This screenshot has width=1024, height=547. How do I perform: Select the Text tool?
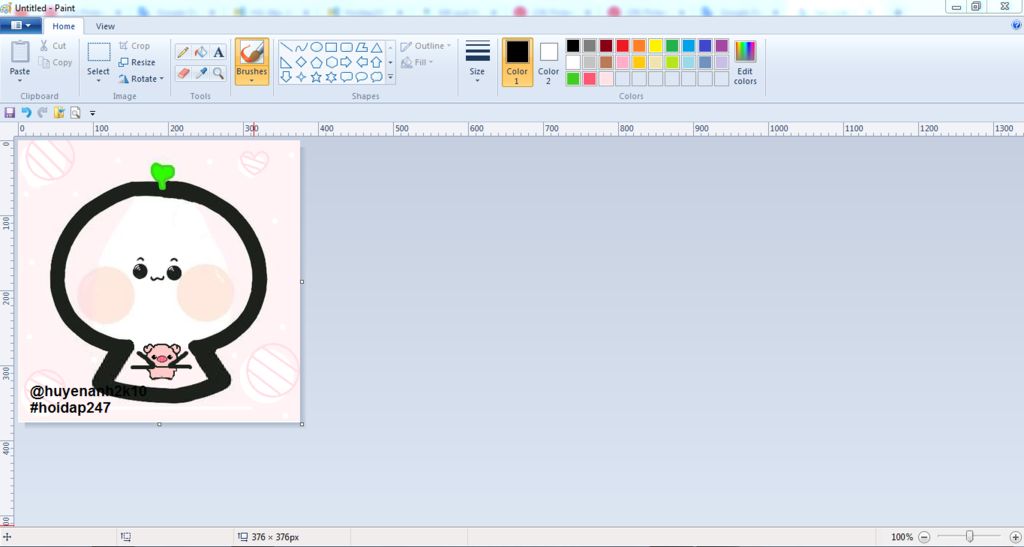coord(218,53)
